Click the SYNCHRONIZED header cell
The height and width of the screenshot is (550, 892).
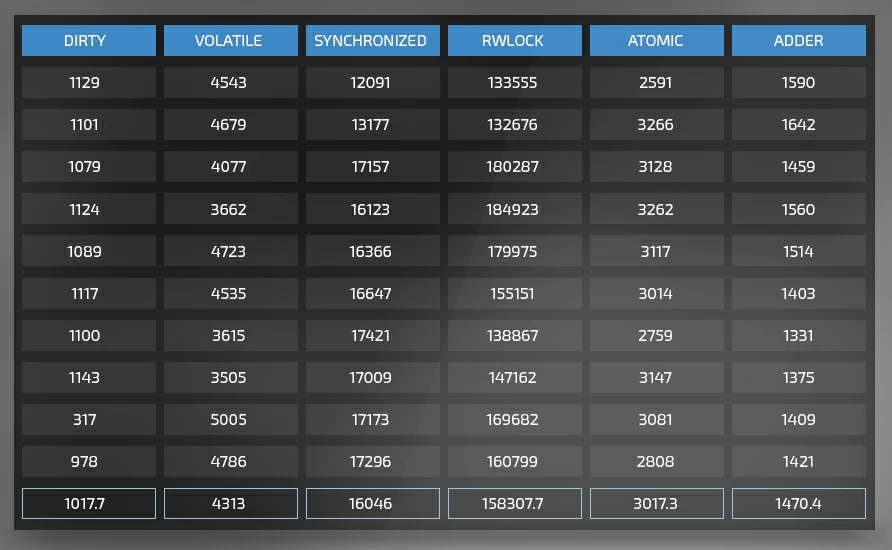373,40
